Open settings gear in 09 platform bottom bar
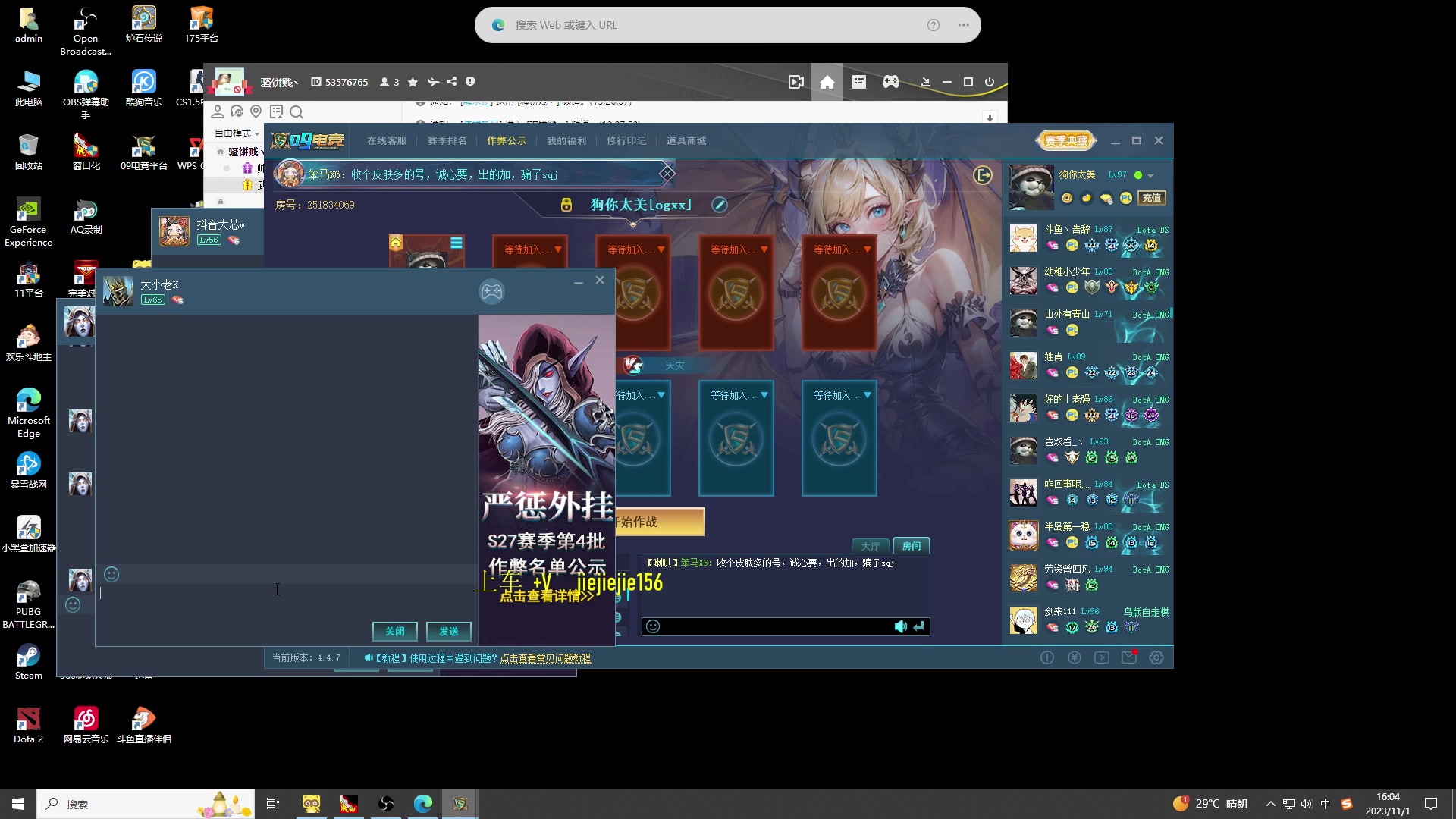This screenshot has height=819, width=1456. tap(1156, 657)
